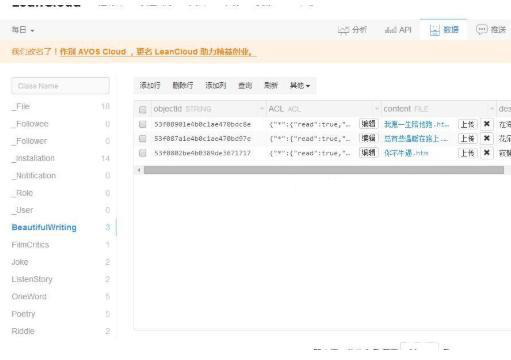The image size is (511, 360).
Task: Open the API bar-chart icon
Action: pos(390,30)
